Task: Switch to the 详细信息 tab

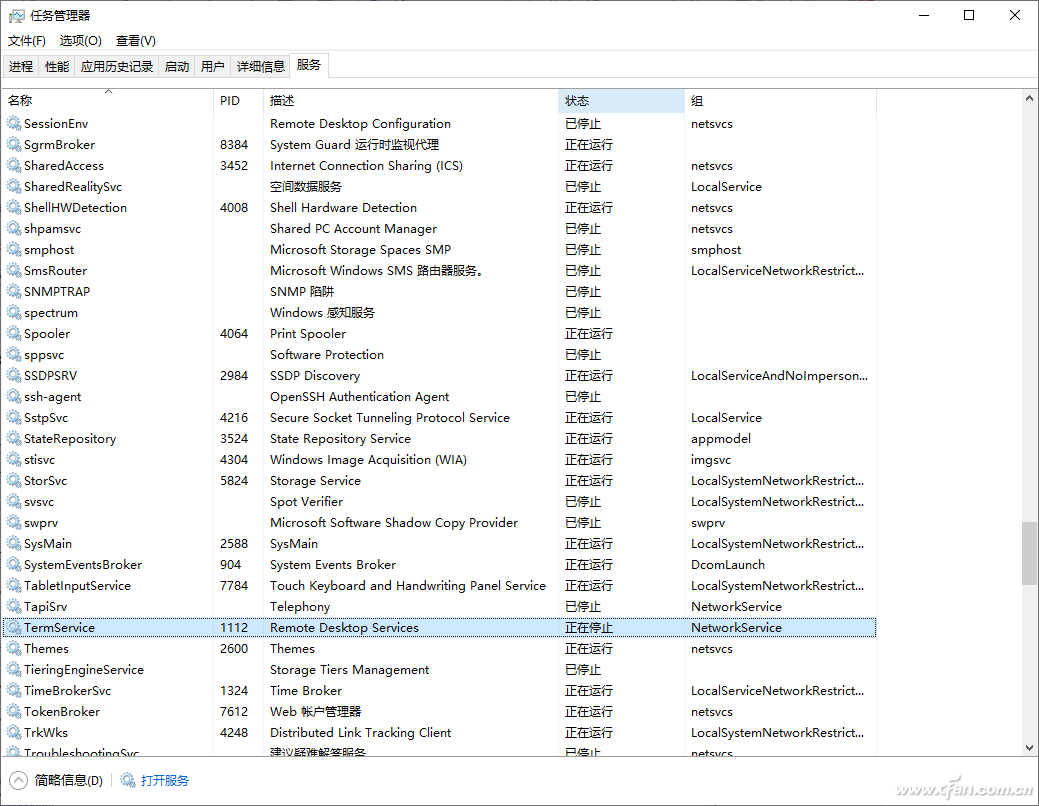Action: coord(260,66)
